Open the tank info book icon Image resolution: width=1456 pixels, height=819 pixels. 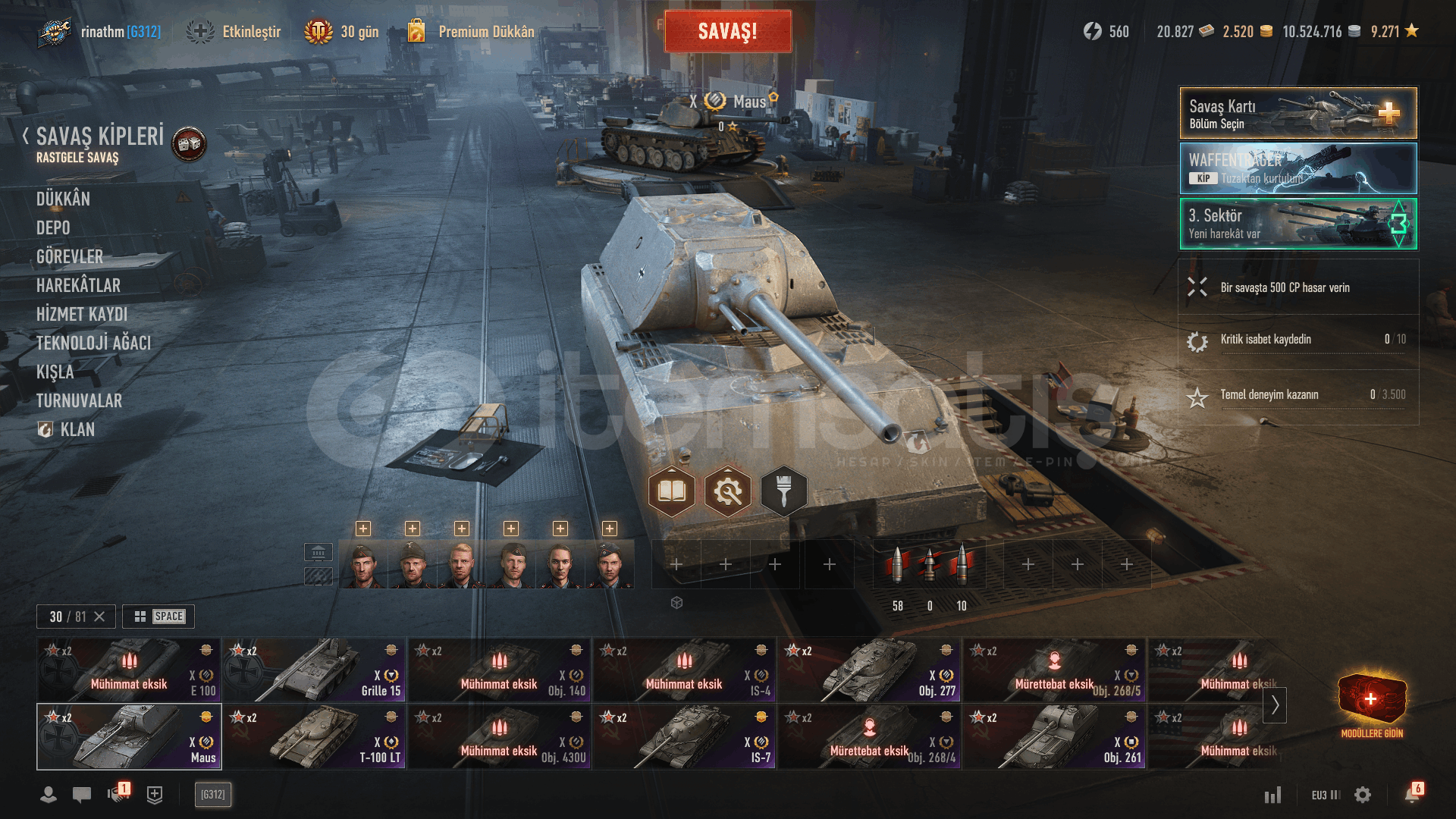671,491
